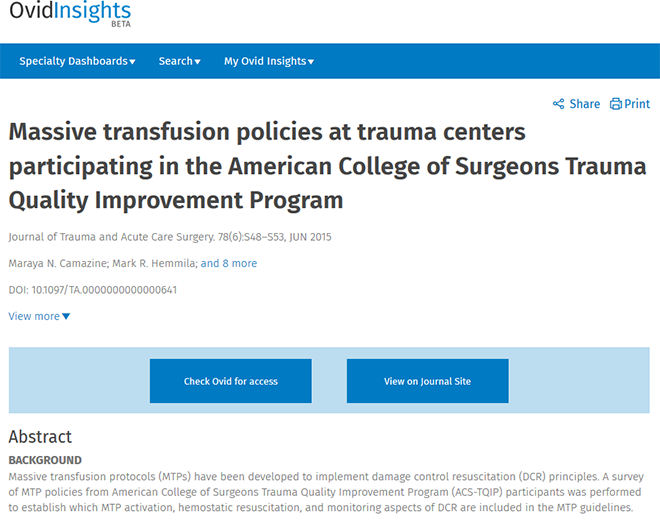Click Check Ovid for access button

tap(231, 381)
